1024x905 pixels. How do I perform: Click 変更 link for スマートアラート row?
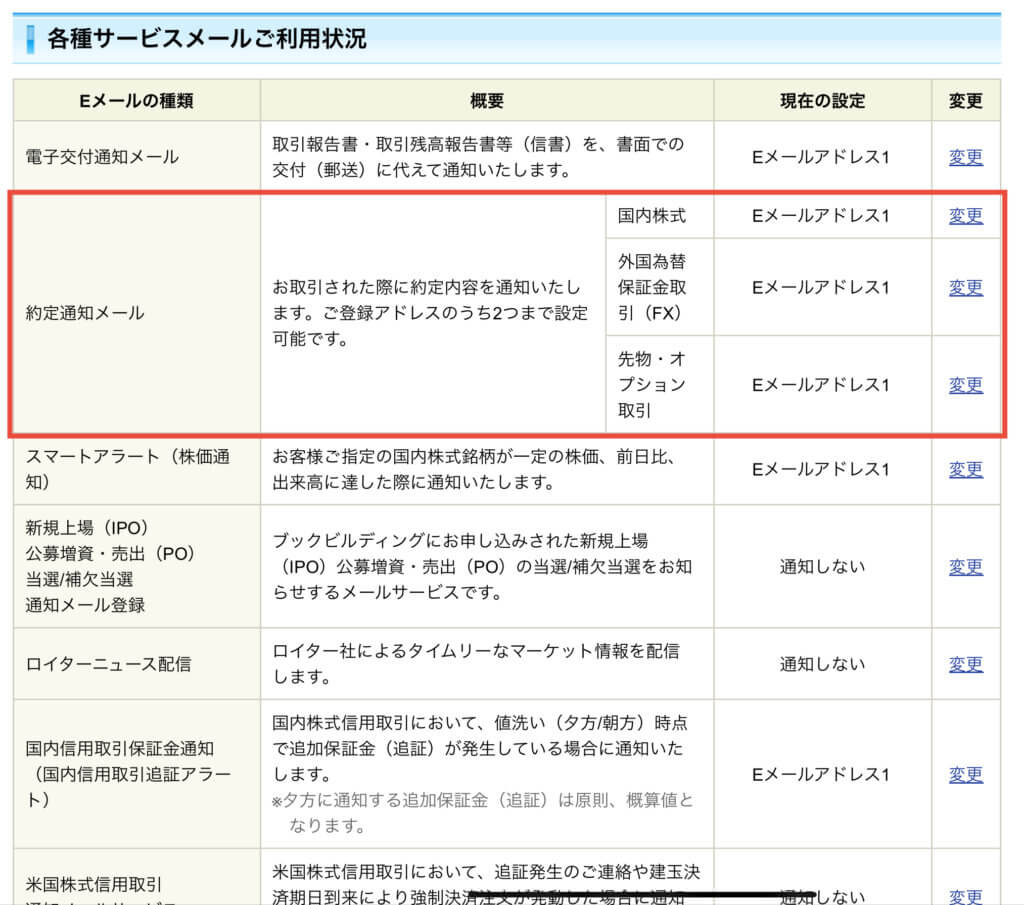click(965, 469)
